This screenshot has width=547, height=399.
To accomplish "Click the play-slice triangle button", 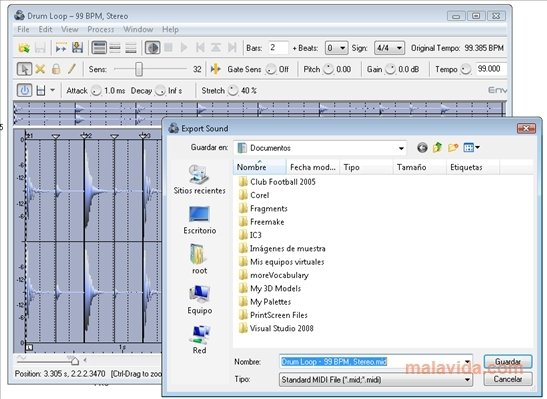I will coord(216,48).
